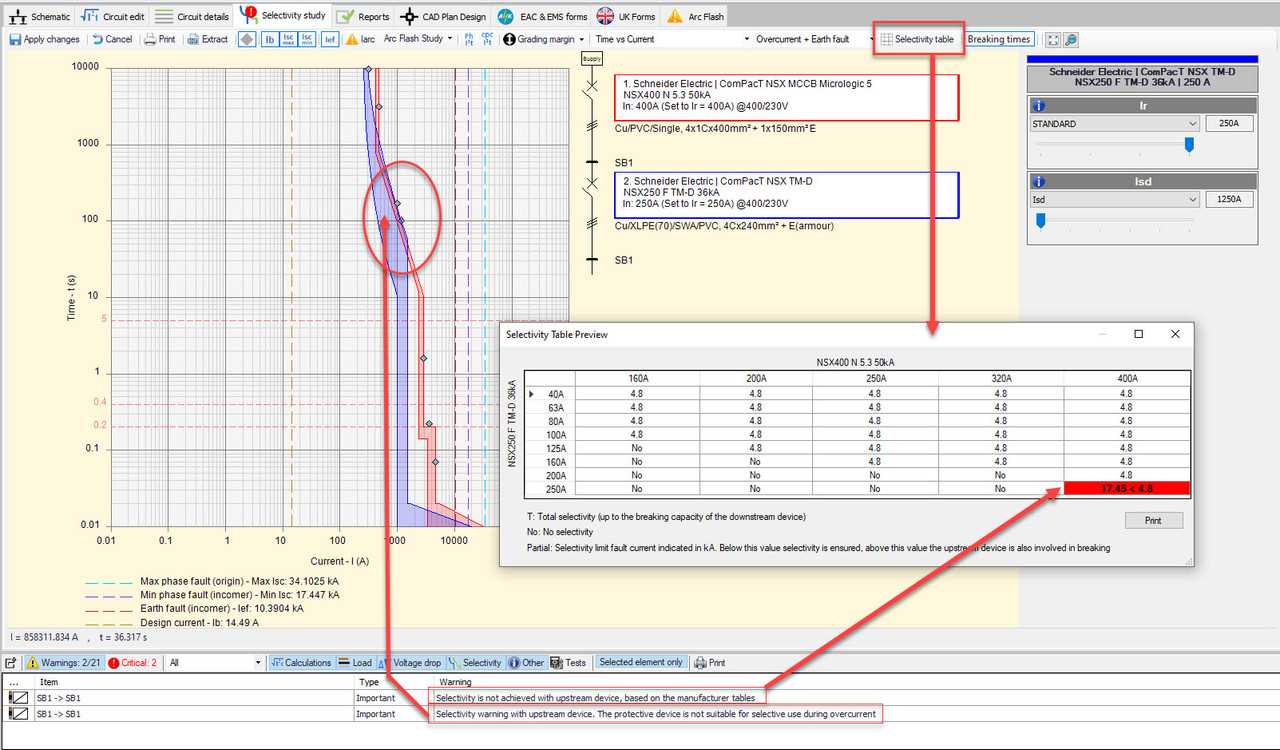Toggle the diamond marker points icon
The width and height of the screenshot is (1280, 750).
(x=247, y=39)
